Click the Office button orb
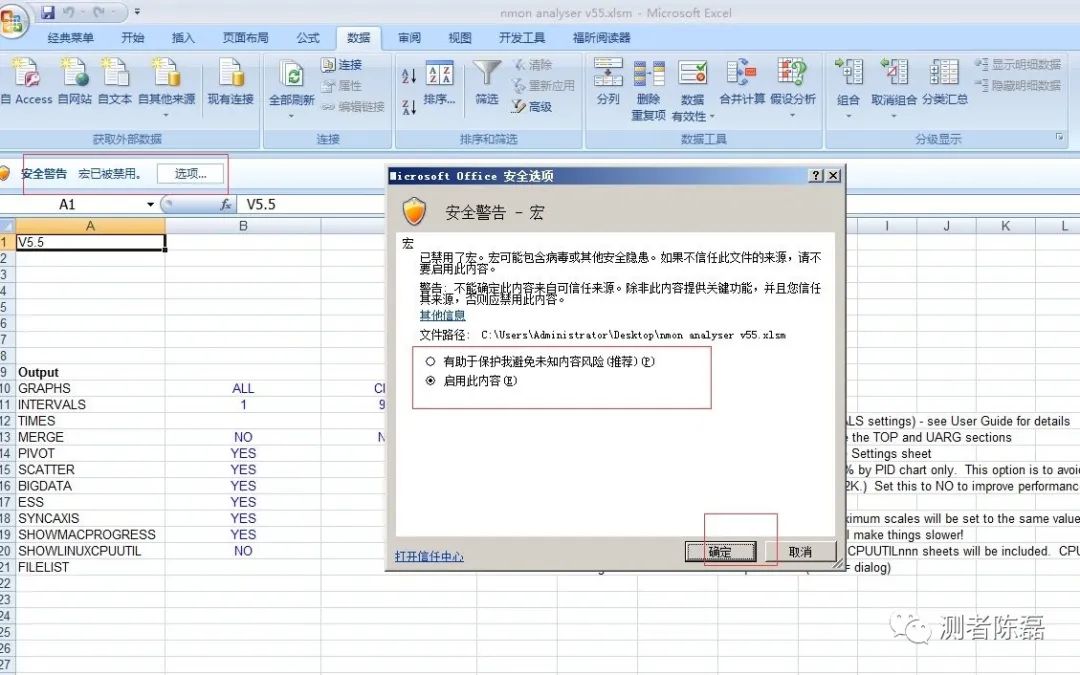 click(x=12, y=21)
